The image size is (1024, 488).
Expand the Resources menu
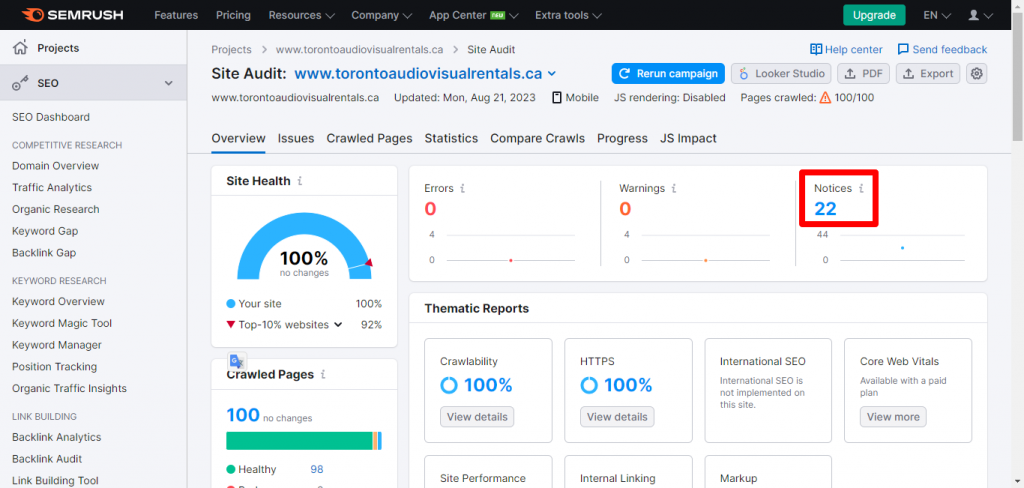(x=301, y=14)
